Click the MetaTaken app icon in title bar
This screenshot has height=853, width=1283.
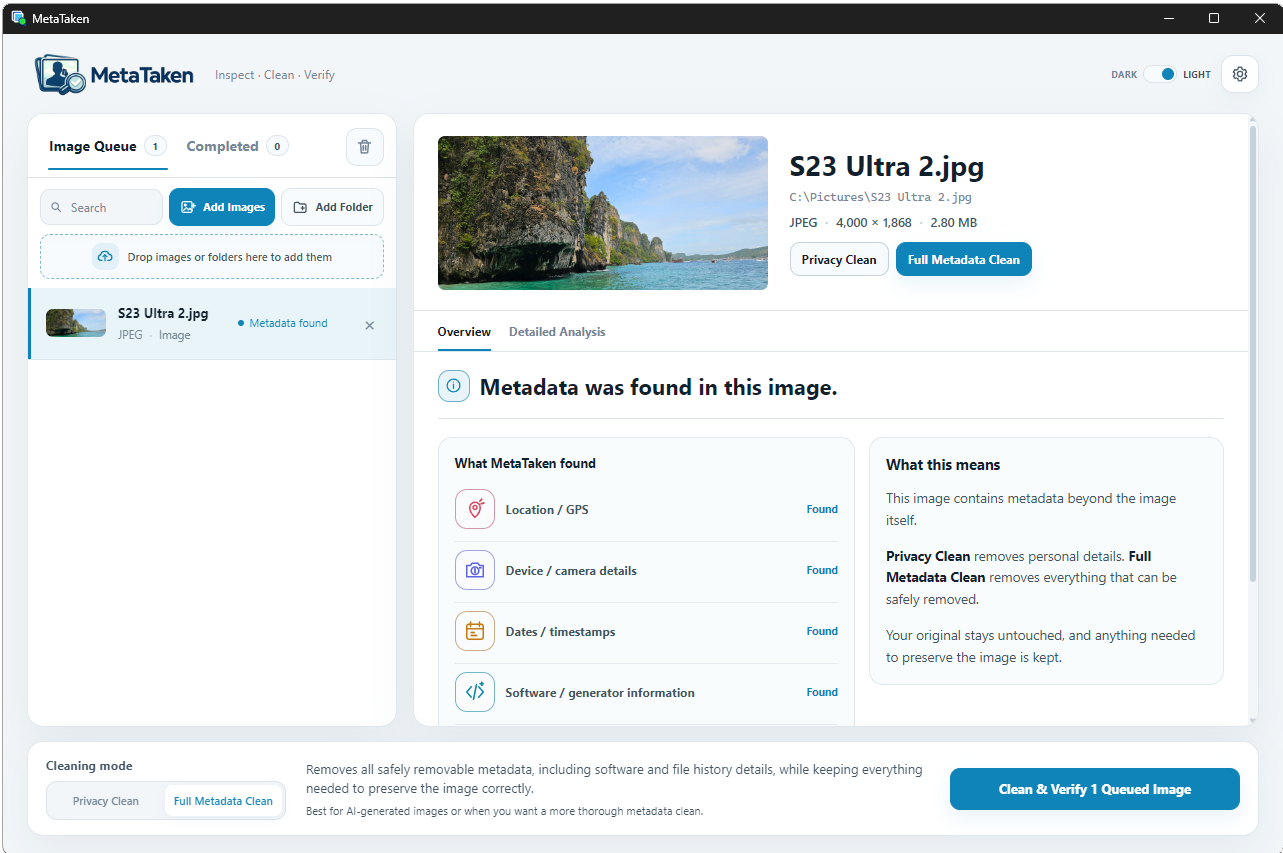(18, 18)
